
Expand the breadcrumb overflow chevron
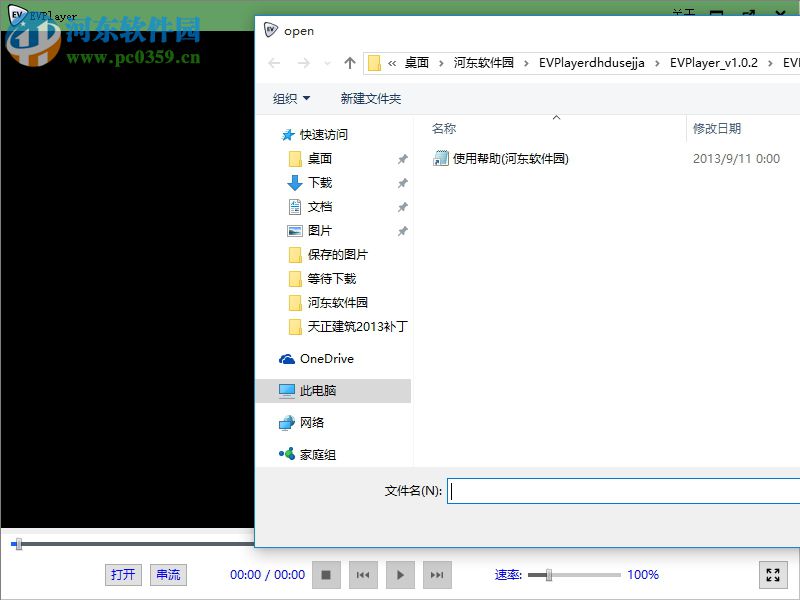pos(391,62)
